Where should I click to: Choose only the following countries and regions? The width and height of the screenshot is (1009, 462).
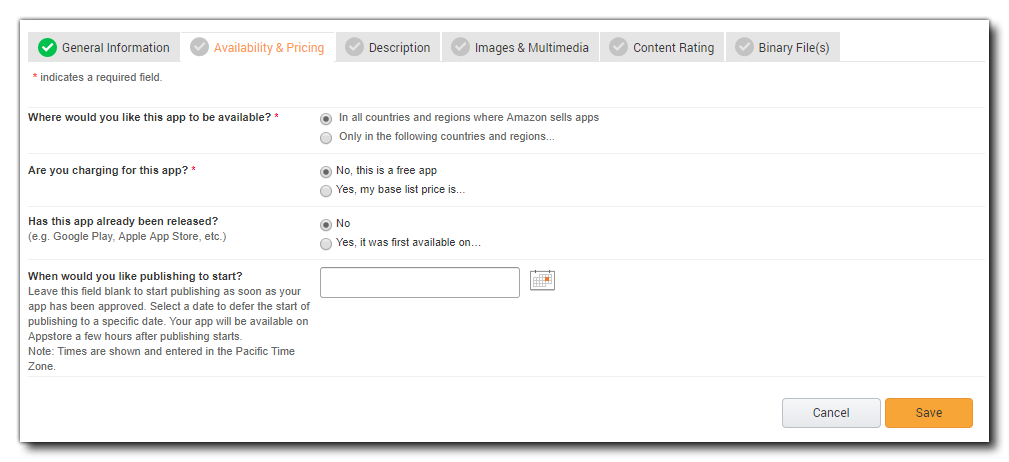click(x=326, y=138)
